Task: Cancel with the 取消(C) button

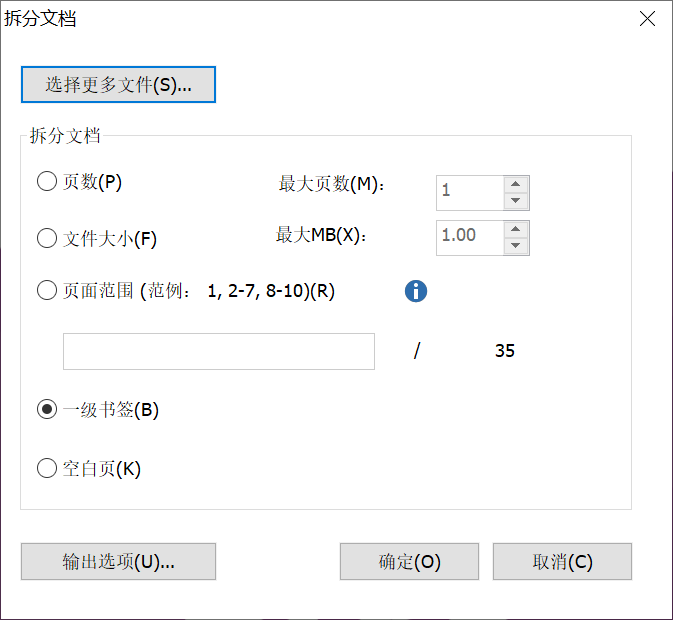Action: [x=562, y=562]
